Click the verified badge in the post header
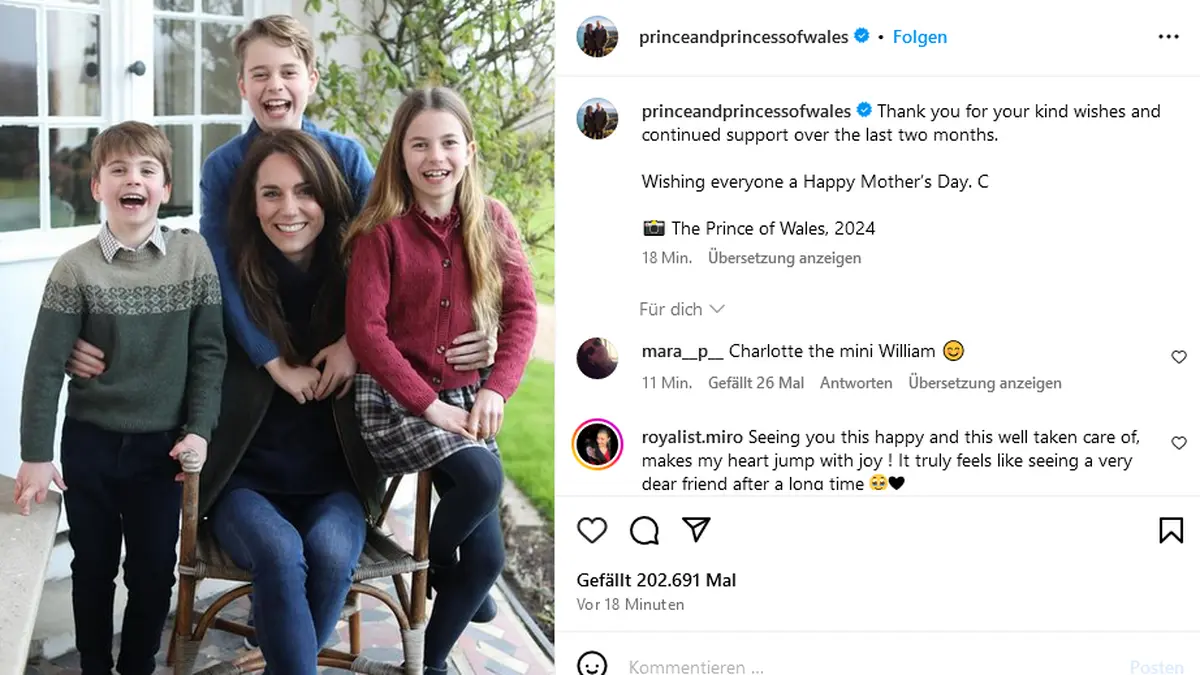1200x675 pixels. point(862,37)
